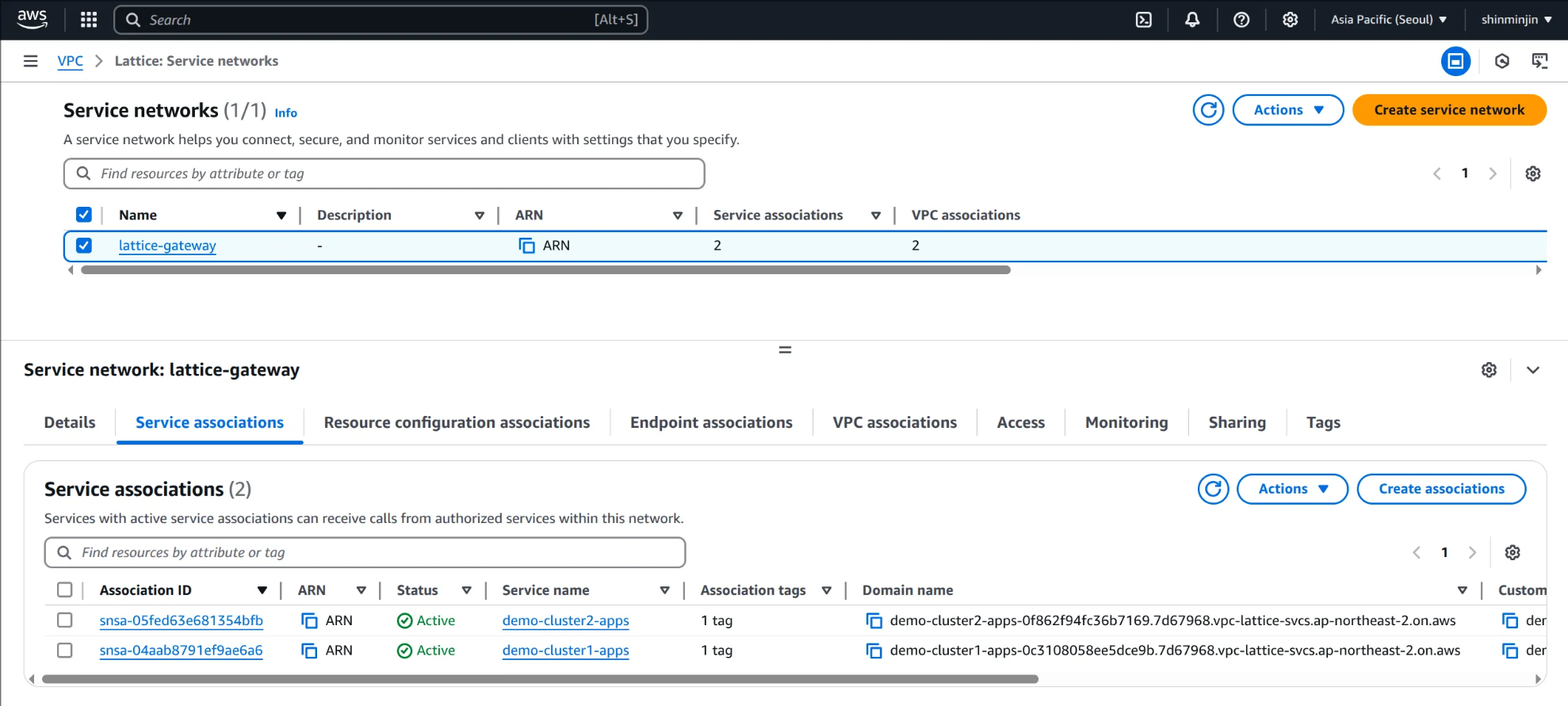Click the Service networks horizontal scrollbar
Screen dimensions: 1568x706
pyautogui.click(x=545, y=270)
